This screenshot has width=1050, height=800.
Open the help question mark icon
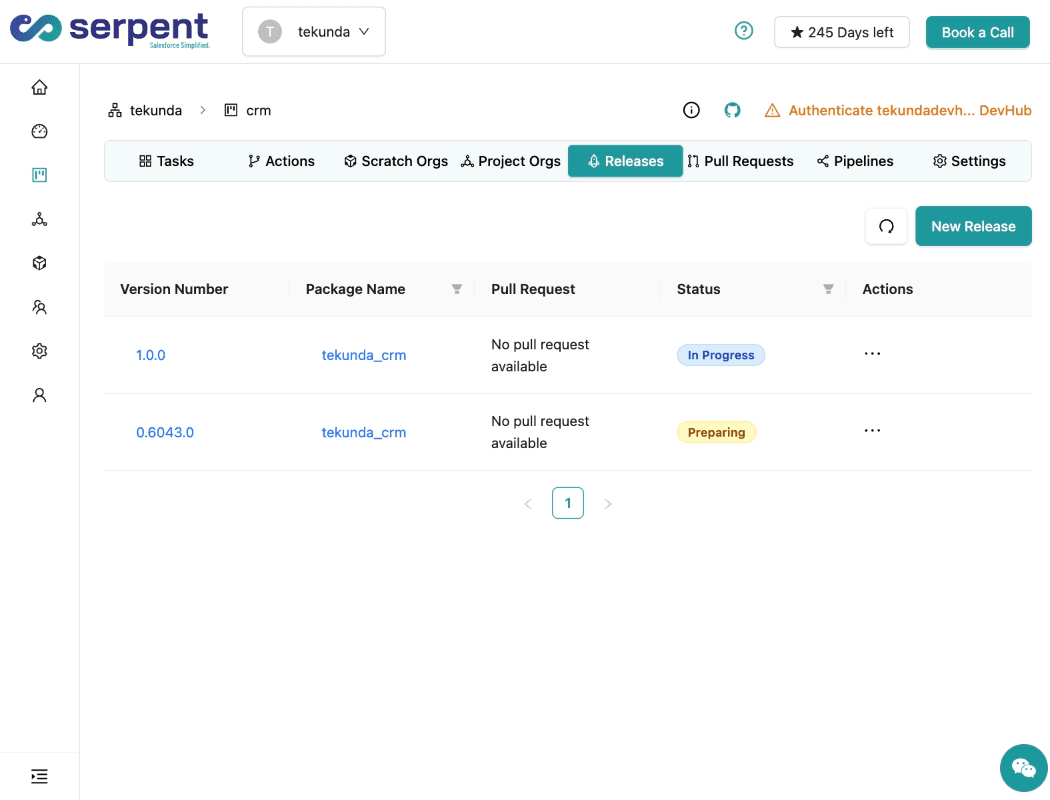(743, 31)
